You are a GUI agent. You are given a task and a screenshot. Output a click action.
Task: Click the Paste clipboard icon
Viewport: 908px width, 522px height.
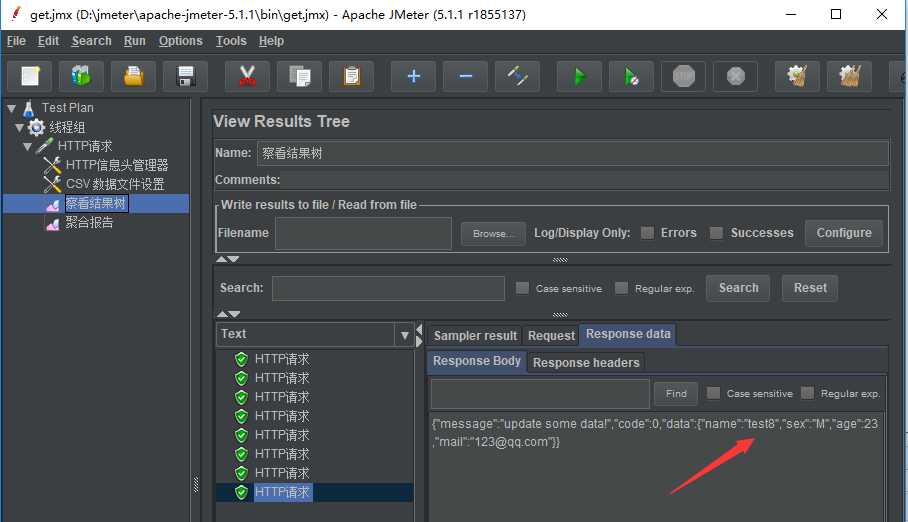(352, 76)
